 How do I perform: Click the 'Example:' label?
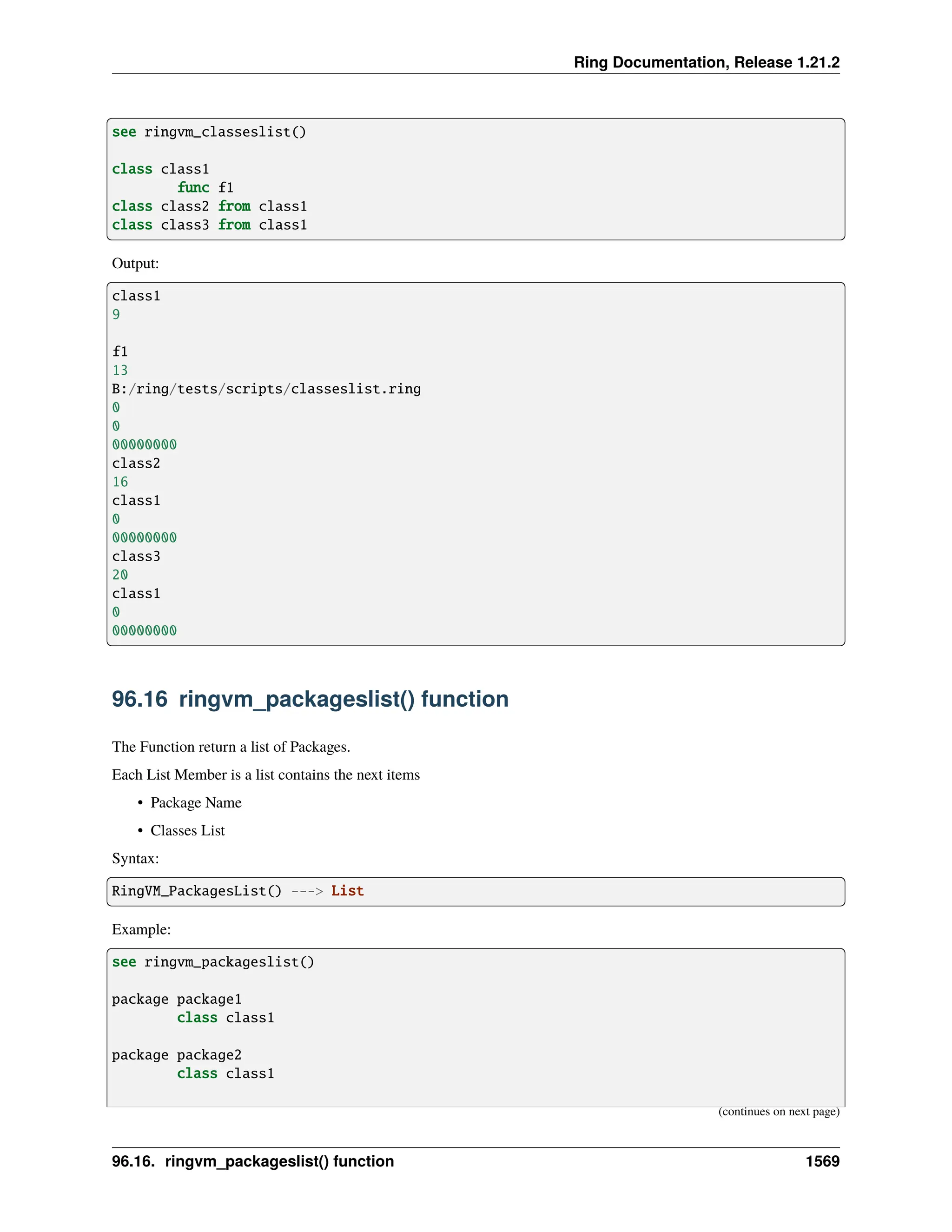[141, 929]
